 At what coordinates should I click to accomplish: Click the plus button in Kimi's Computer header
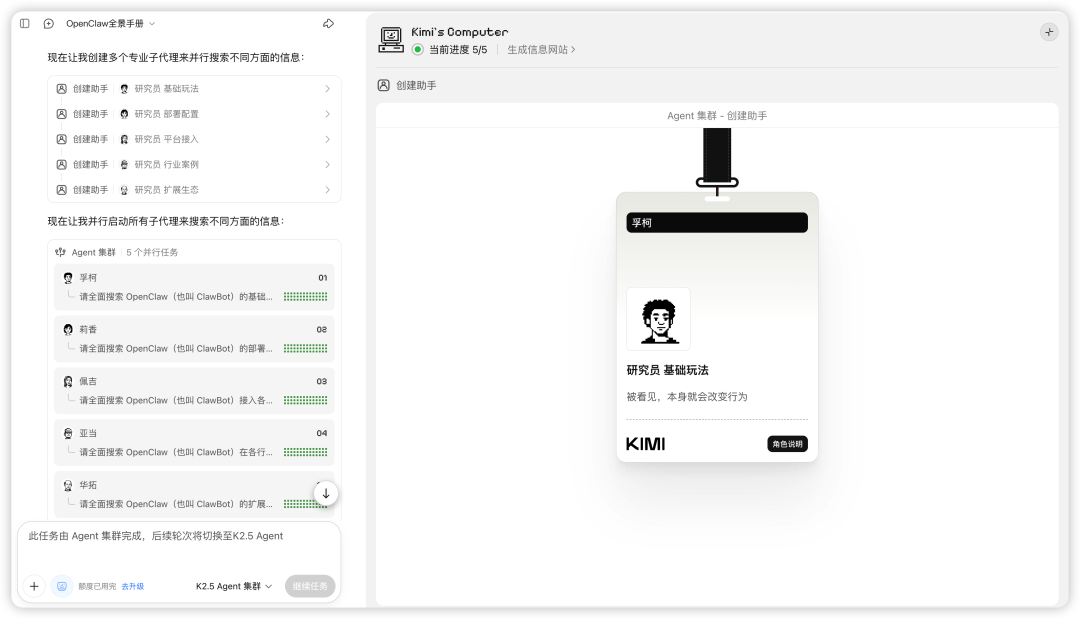click(1049, 32)
